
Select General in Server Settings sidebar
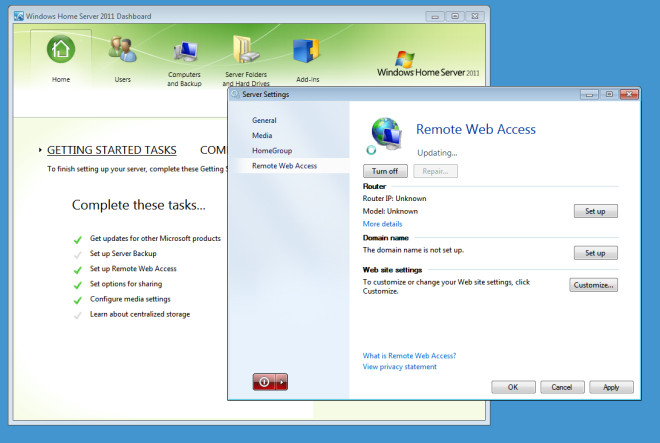264,120
